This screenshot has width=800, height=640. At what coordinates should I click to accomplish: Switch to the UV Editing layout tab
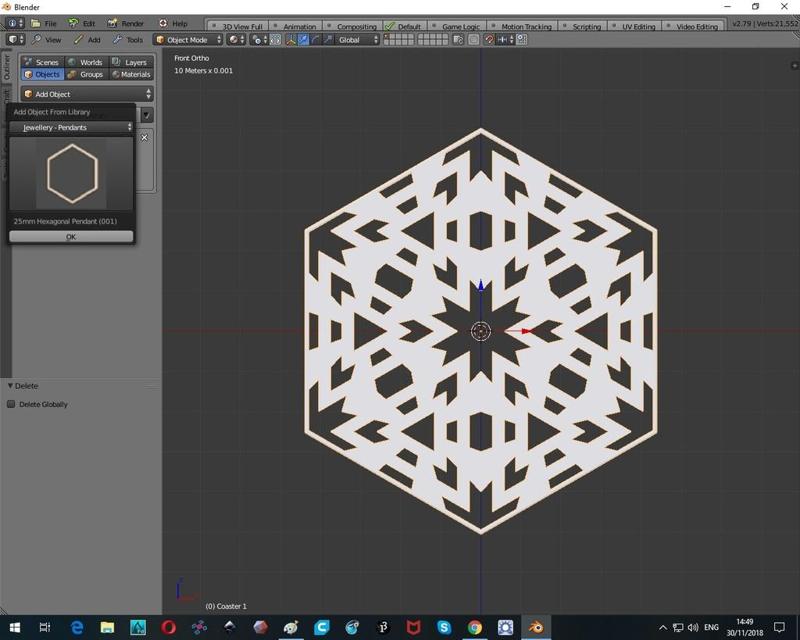tap(635, 27)
